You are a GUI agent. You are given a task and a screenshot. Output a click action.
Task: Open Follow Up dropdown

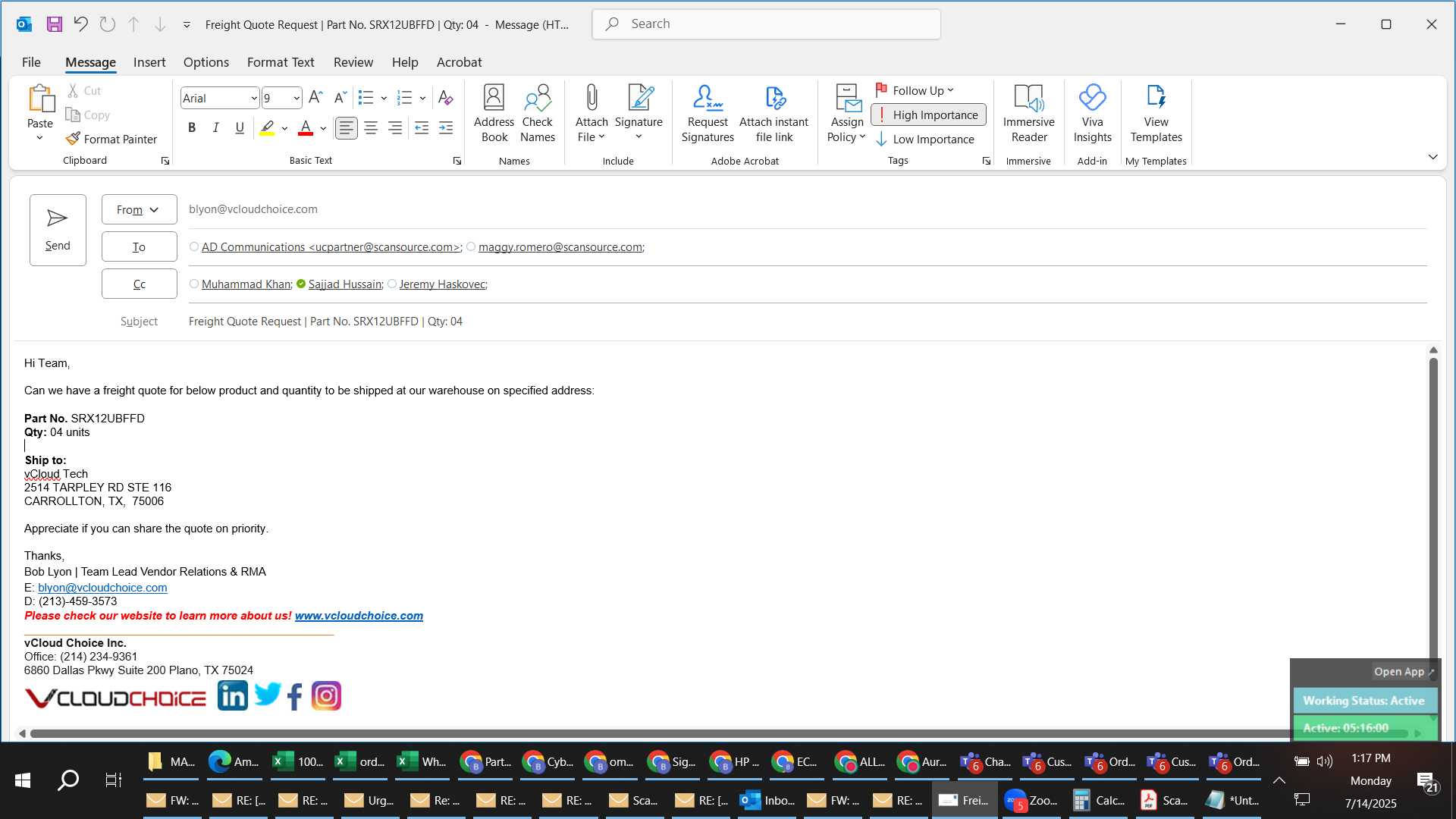click(915, 90)
